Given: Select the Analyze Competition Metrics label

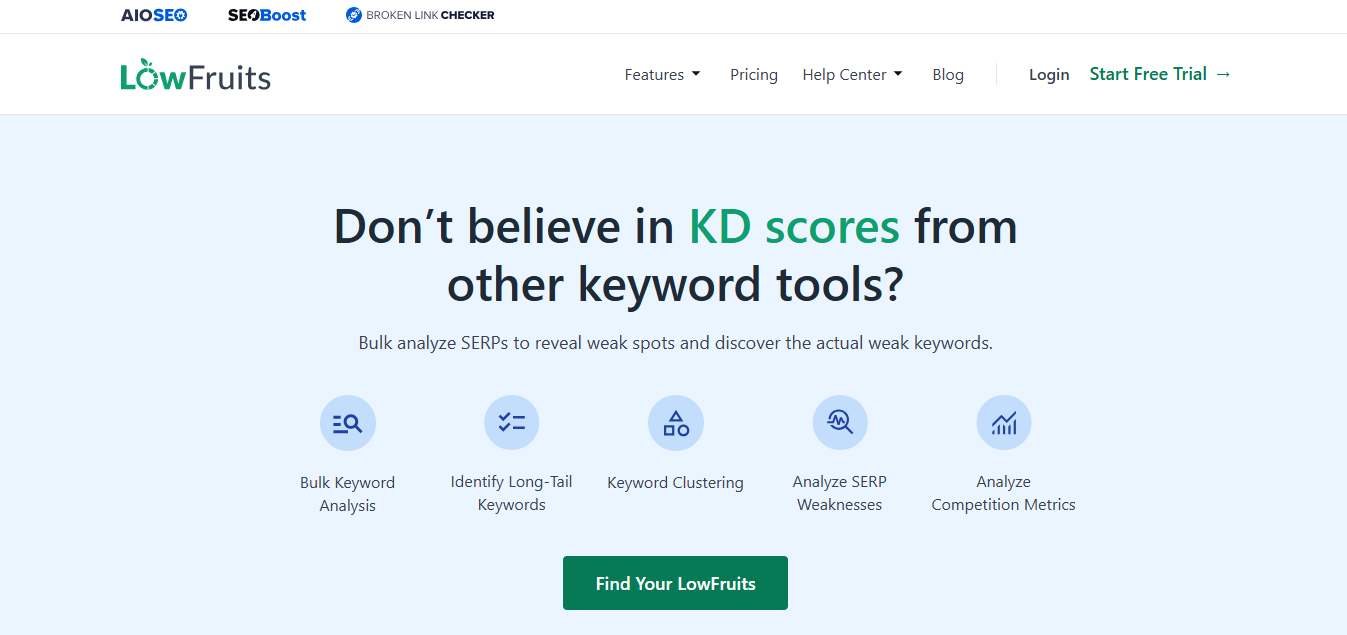Looking at the screenshot, I should [1003, 493].
